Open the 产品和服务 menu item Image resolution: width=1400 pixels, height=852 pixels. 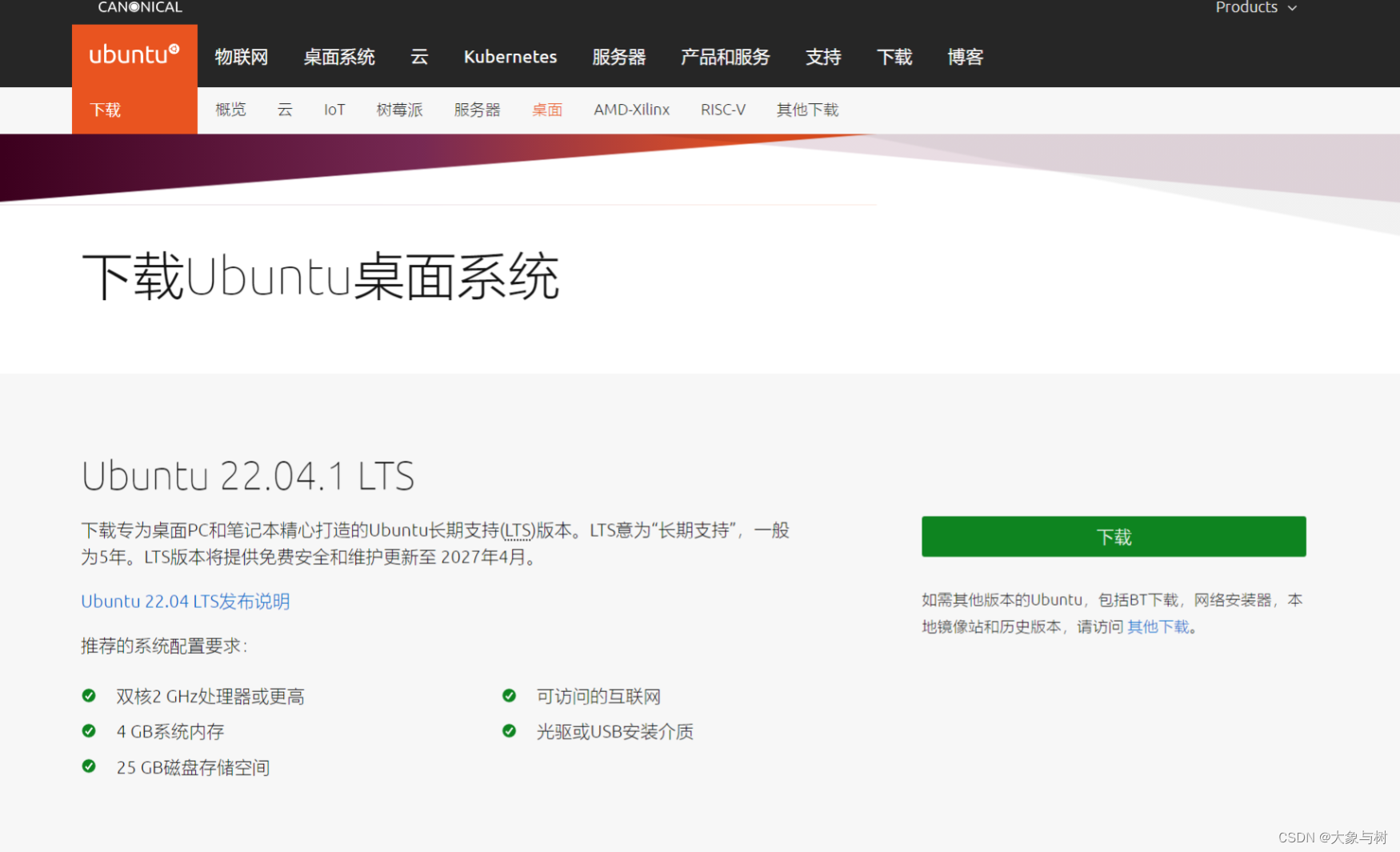(725, 57)
